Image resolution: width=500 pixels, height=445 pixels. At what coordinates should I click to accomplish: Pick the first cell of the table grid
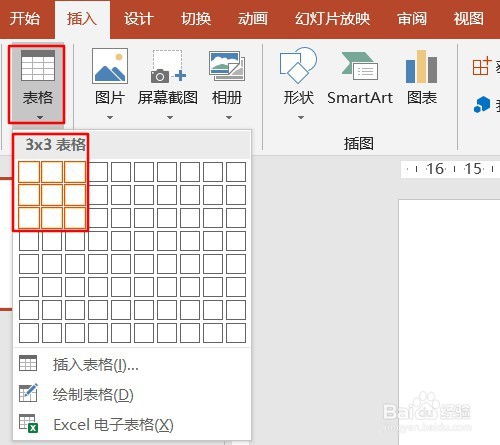pos(29,172)
